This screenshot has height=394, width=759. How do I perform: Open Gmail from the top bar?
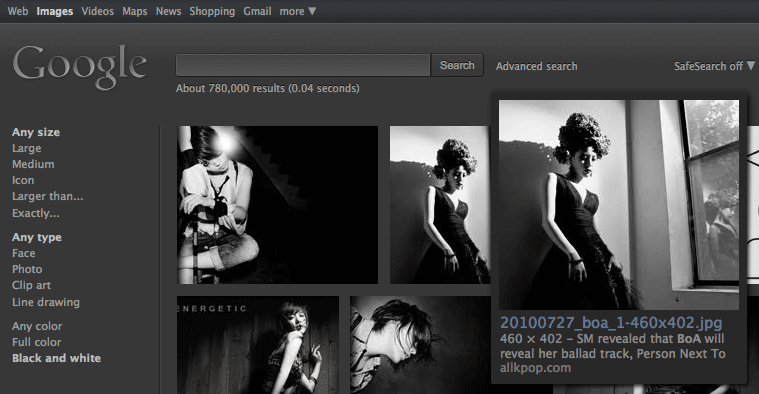257,11
